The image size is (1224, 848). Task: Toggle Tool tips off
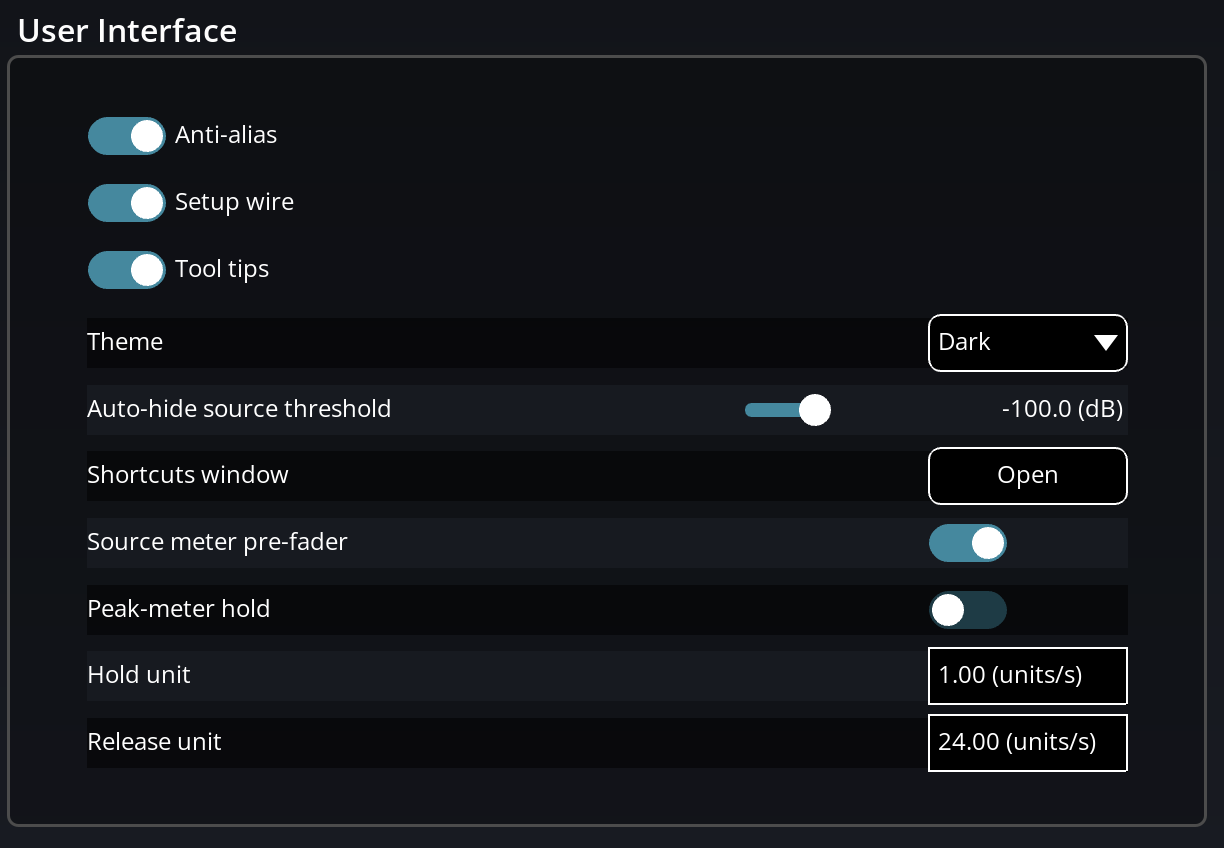pos(126,269)
